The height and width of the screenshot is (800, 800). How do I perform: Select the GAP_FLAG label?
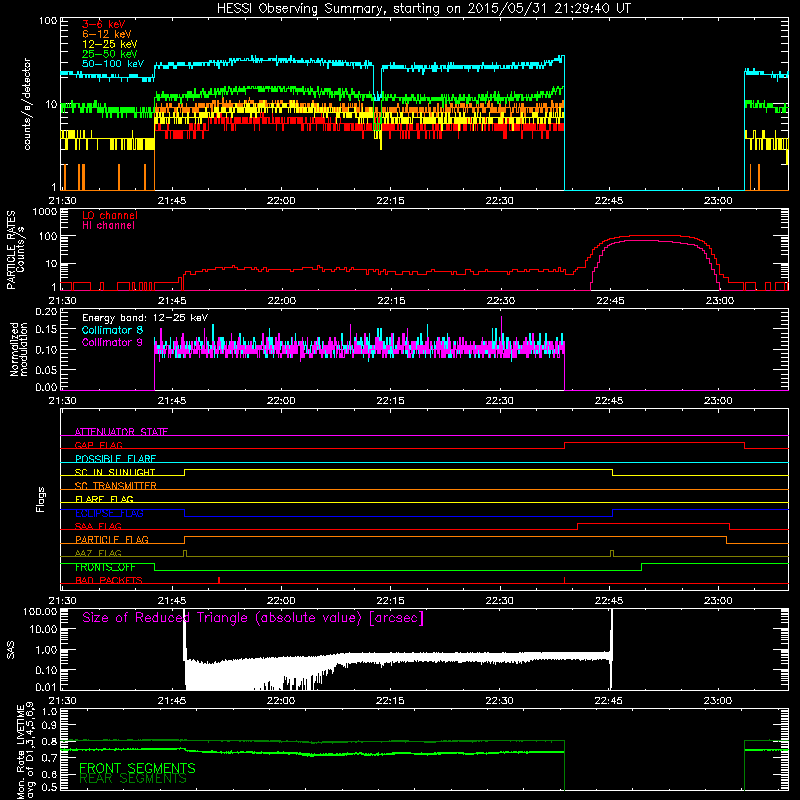[98, 445]
